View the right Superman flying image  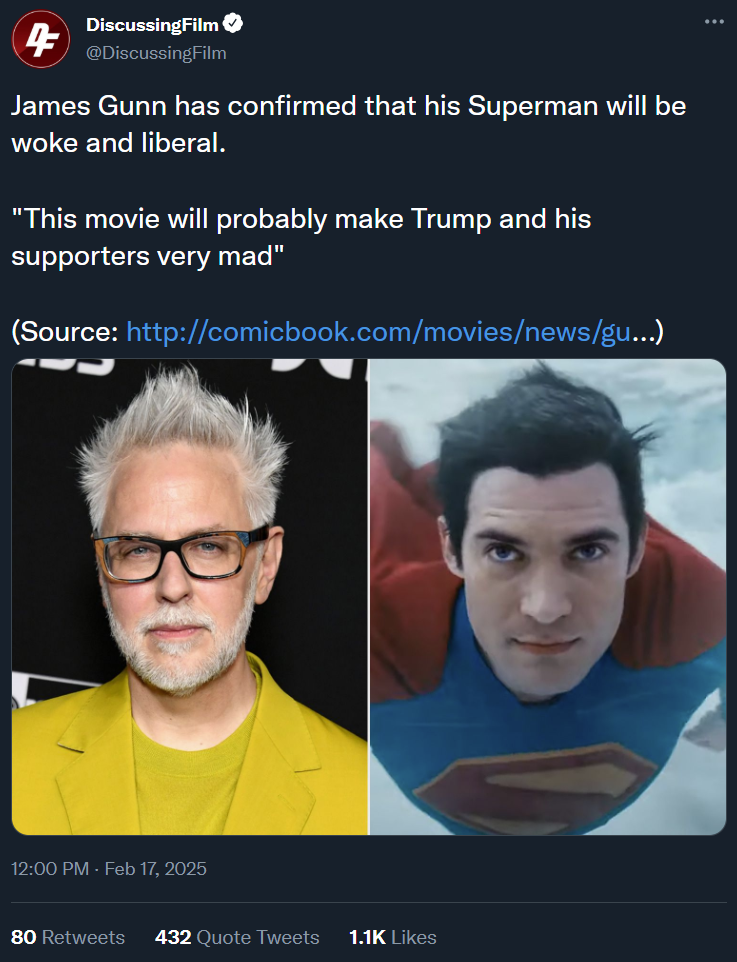coord(548,596)
